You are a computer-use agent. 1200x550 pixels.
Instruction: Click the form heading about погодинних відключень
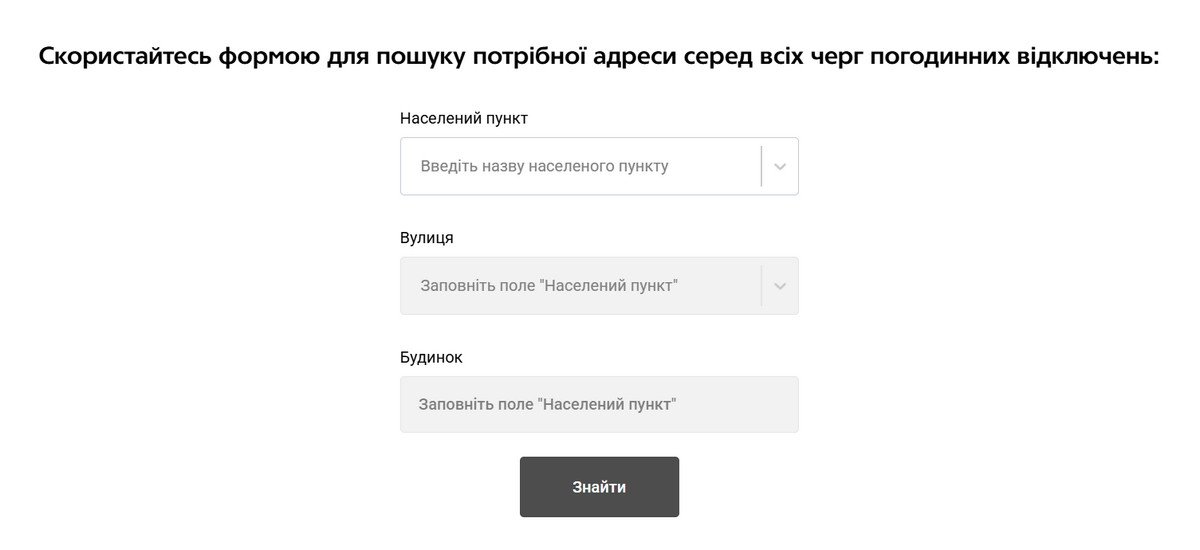(x=599, y=56)
